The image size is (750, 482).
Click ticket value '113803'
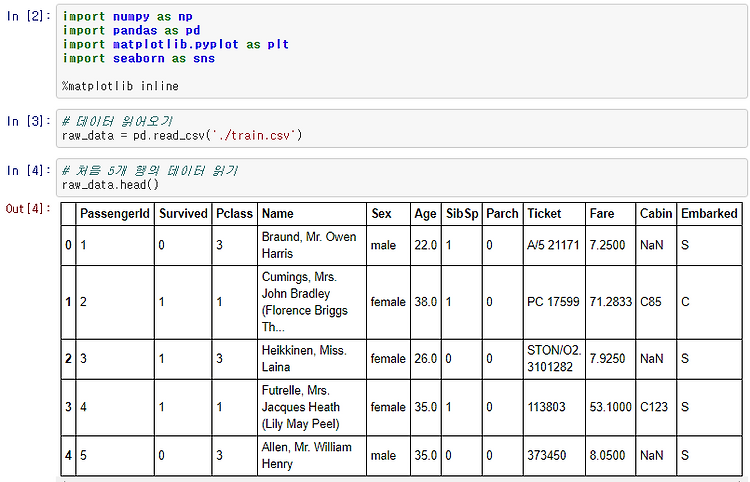click(546, 407)
